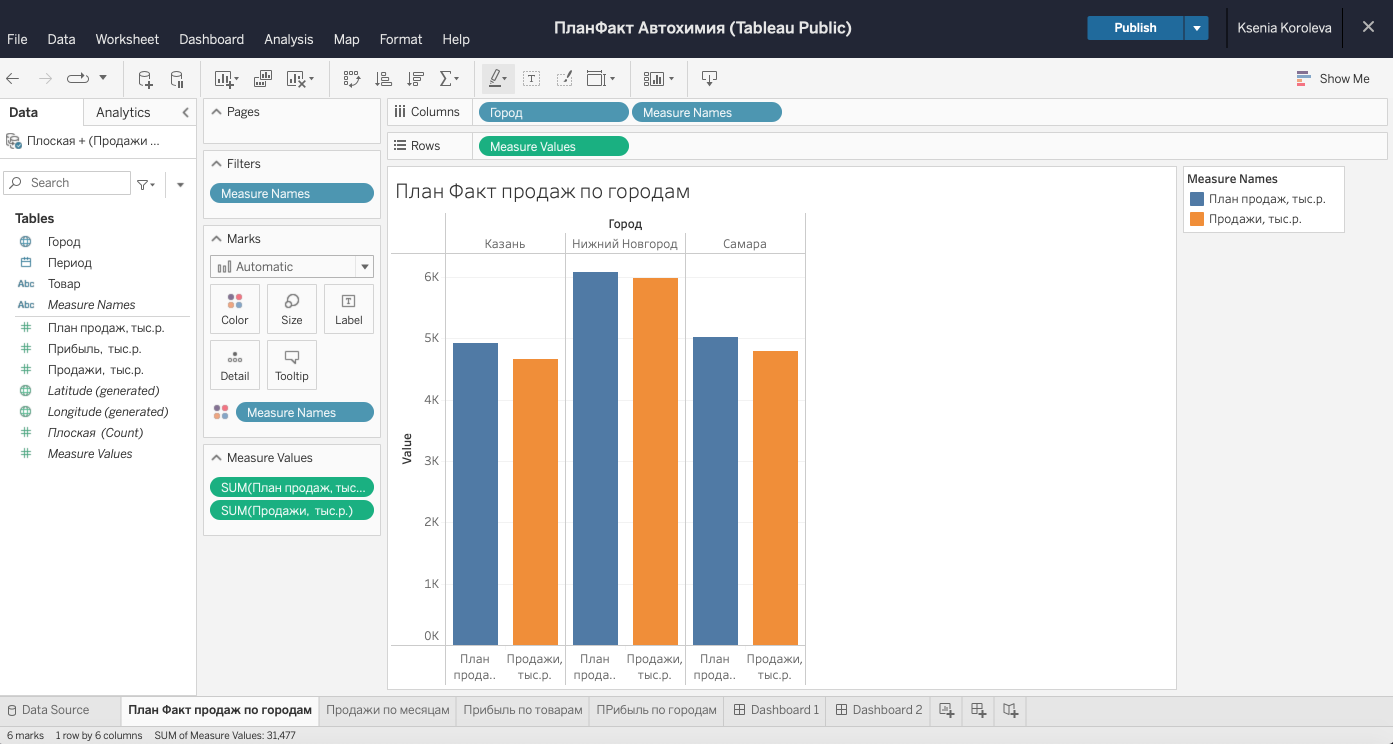Click the Duplicate worksheet icon
The height and width of the screenshot is (744, 1393).
click(263, 78)
